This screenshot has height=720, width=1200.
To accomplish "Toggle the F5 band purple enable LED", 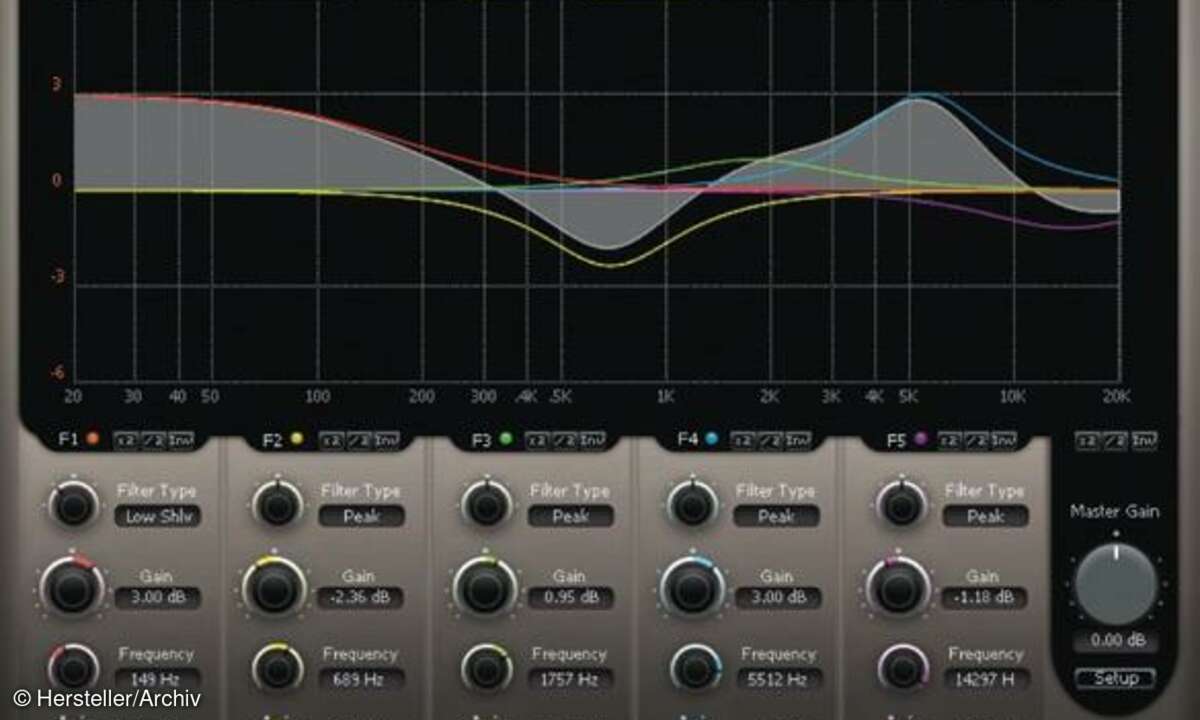I will [x=921, y=439].
